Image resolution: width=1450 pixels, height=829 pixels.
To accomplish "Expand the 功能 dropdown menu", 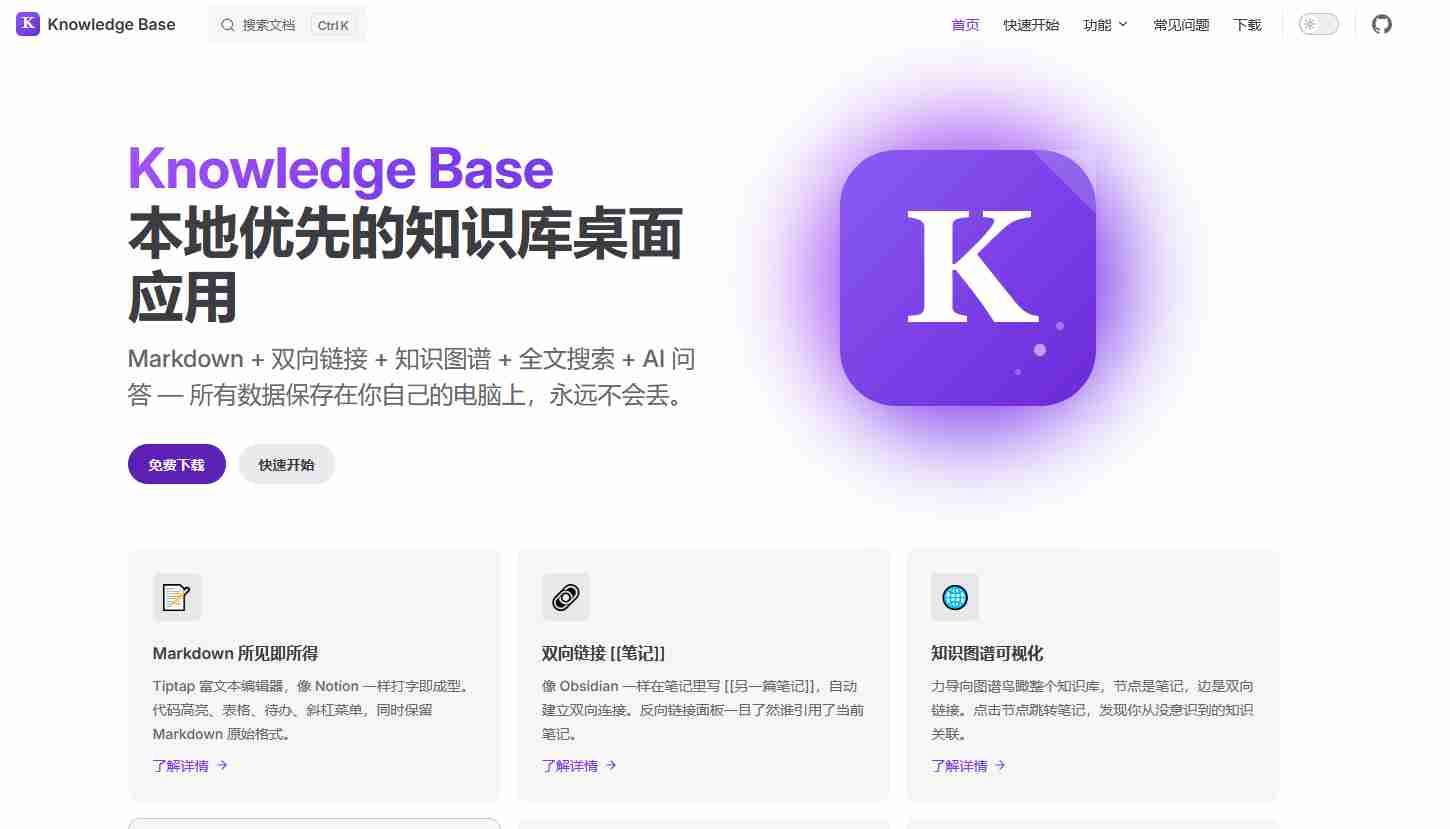I will pos(1106,25).
